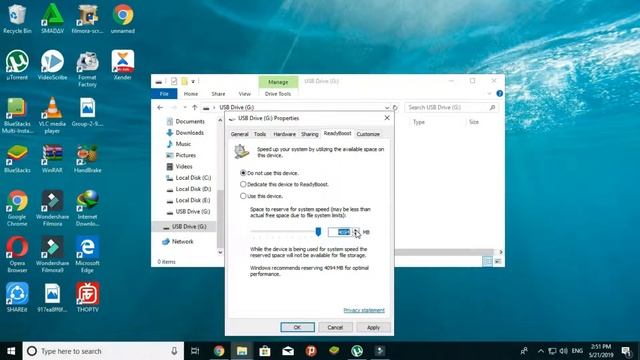Image resolution: width=640 pixels, height=360 pixels.
Task: Switch to the Tools tab
Action: [x=260, y=134]
